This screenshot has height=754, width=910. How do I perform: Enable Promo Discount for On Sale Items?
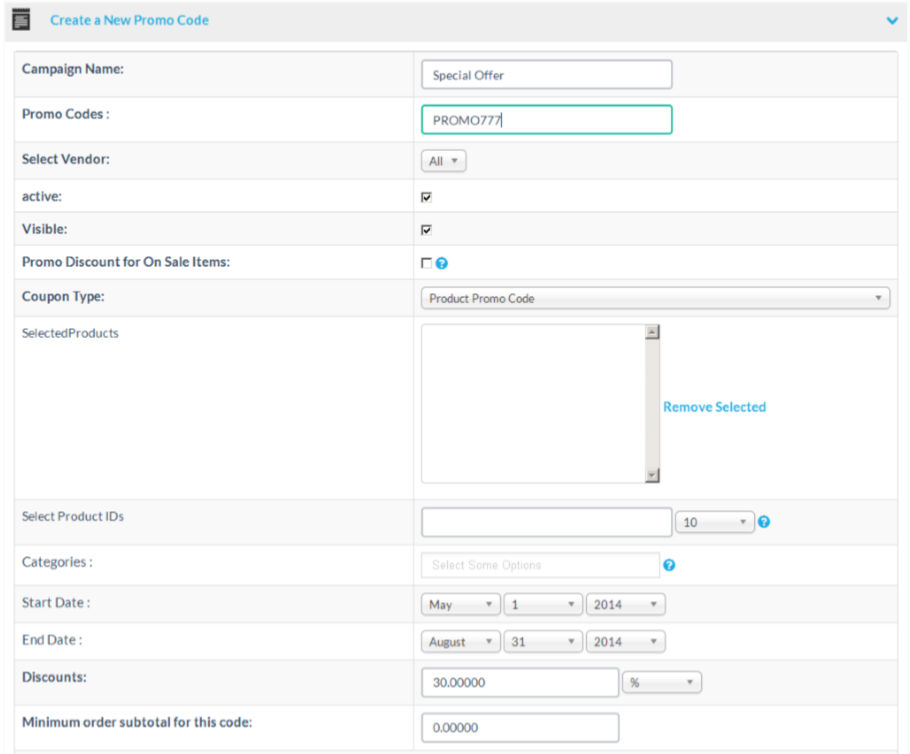(x=427, y=264)
